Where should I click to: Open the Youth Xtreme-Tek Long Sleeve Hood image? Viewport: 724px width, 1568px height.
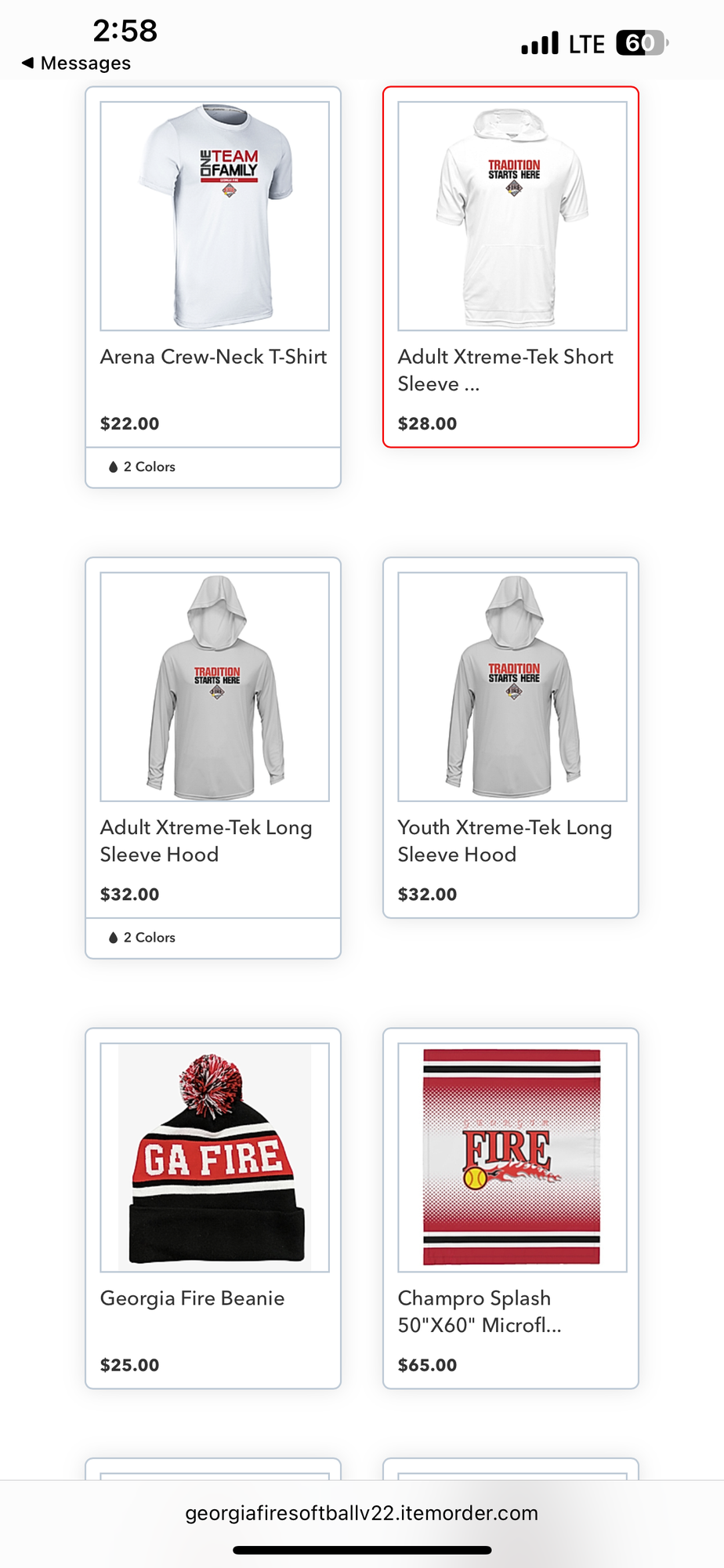click(512, 687)
